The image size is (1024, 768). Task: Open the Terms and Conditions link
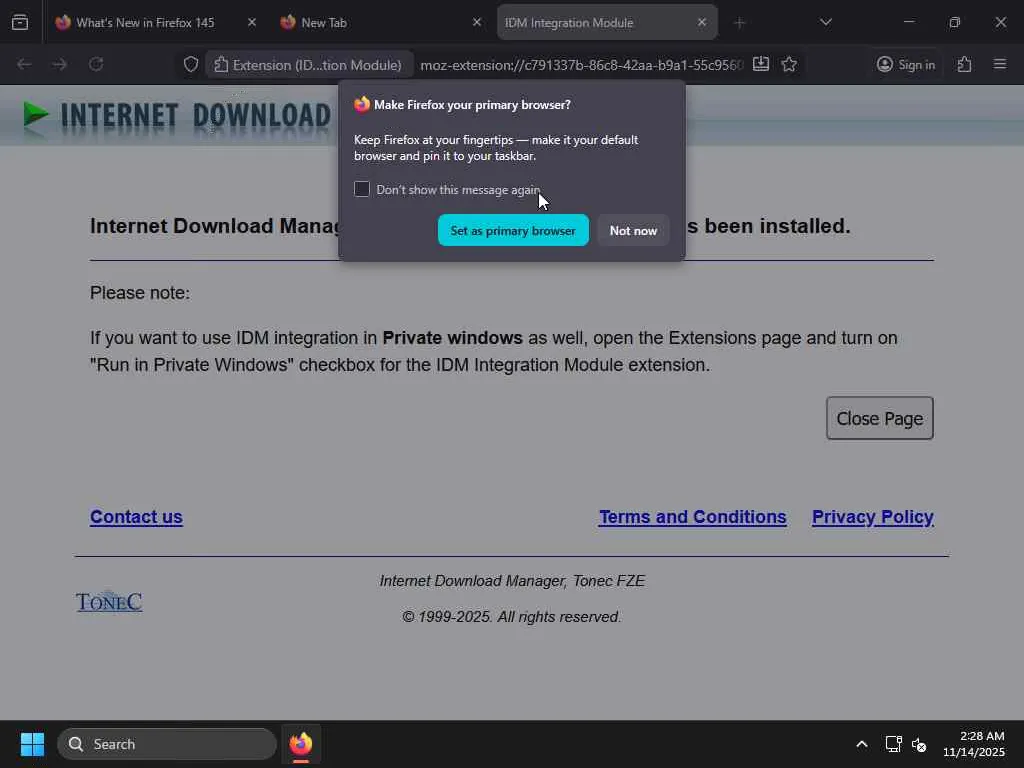pyautogui.click(x=692, y=517)
